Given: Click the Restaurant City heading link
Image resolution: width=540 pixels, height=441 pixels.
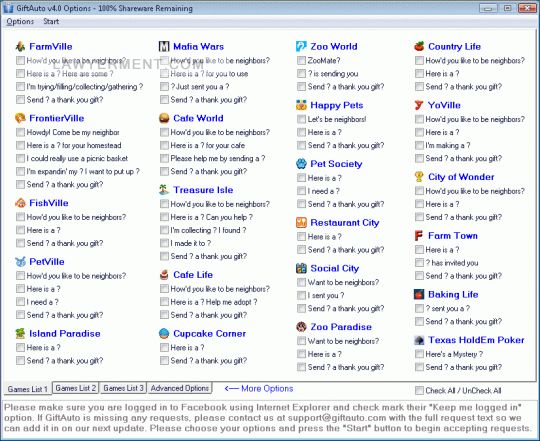Looking at the screenshot, I should tap(345, 223).
